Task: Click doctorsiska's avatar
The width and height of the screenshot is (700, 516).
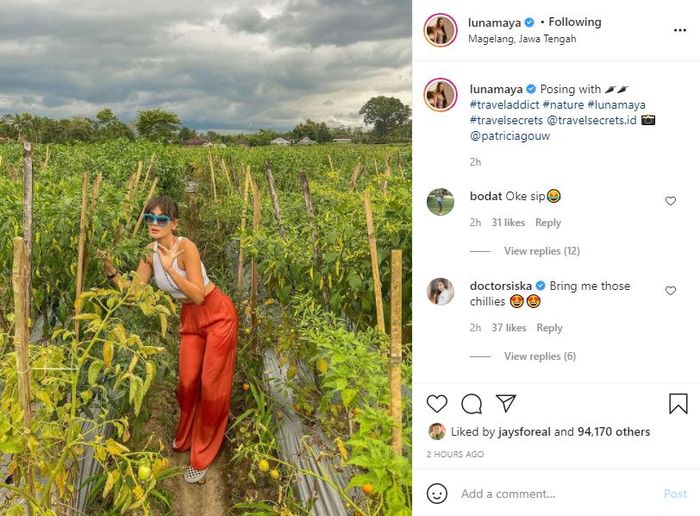Action: (x=440, y=292)
